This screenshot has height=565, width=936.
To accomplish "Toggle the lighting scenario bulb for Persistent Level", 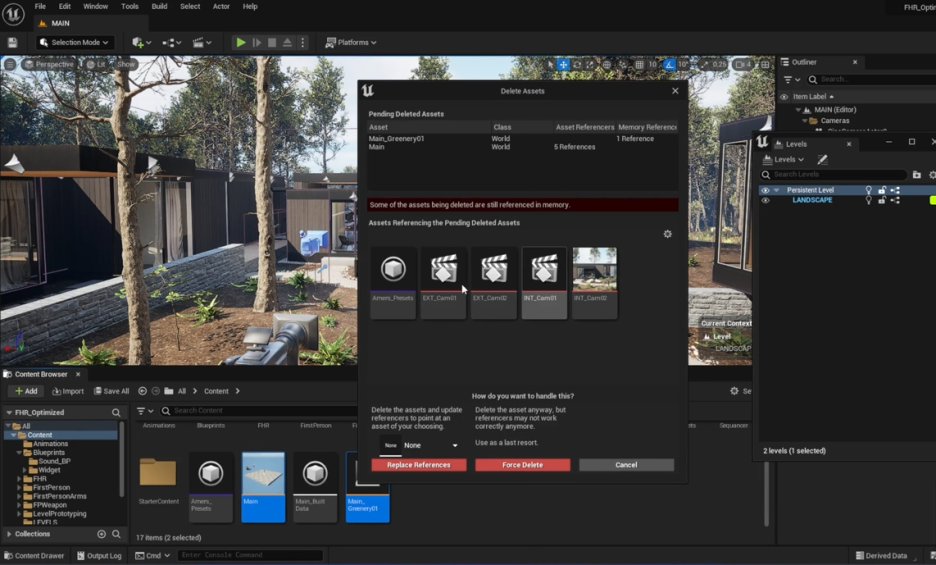I will pyautogui.click(x=869, y=191).
